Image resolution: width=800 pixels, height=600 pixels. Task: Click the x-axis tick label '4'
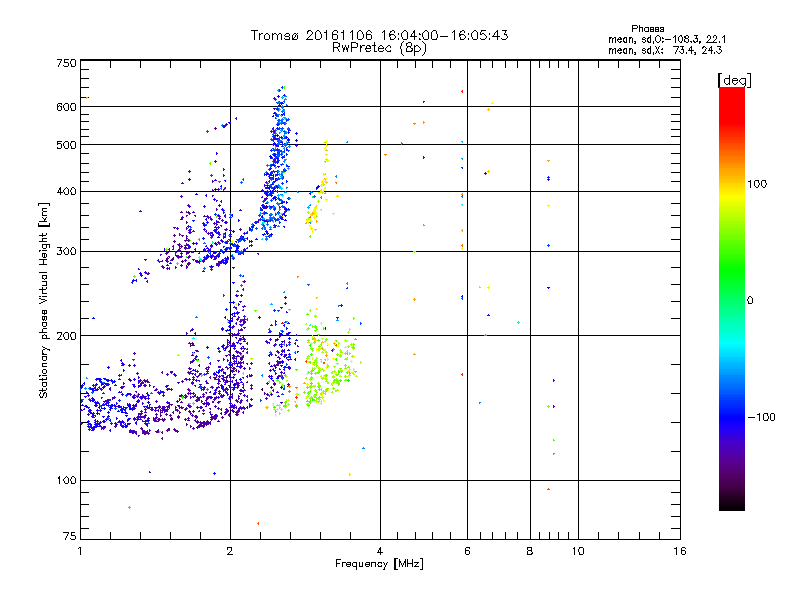point(380,551)
